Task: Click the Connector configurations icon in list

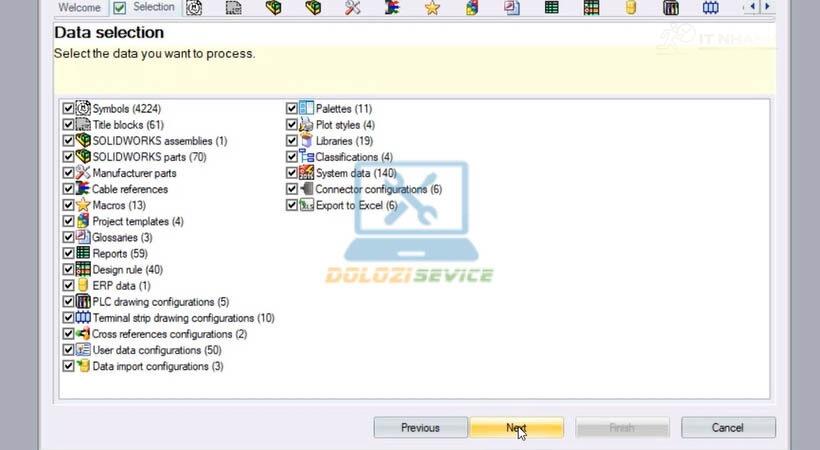Action: coord(306,189)
